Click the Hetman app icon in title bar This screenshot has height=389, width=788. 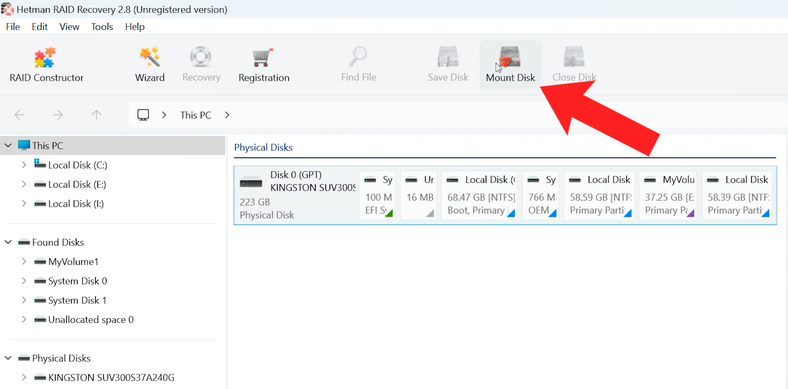coord(7,9)
